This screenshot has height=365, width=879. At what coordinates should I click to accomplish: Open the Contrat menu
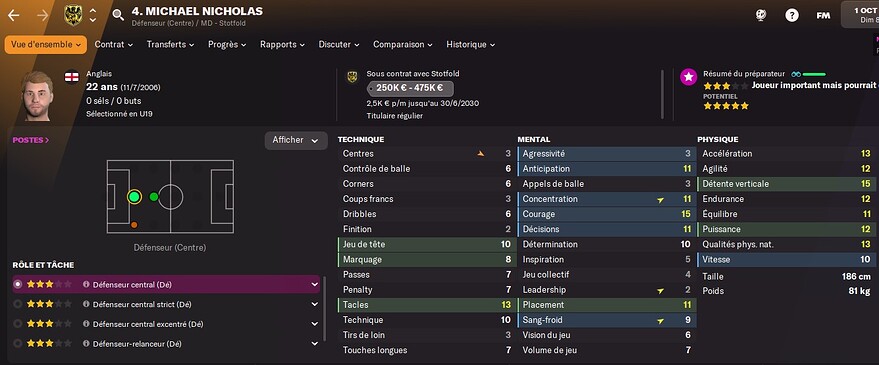coord(114,44)
